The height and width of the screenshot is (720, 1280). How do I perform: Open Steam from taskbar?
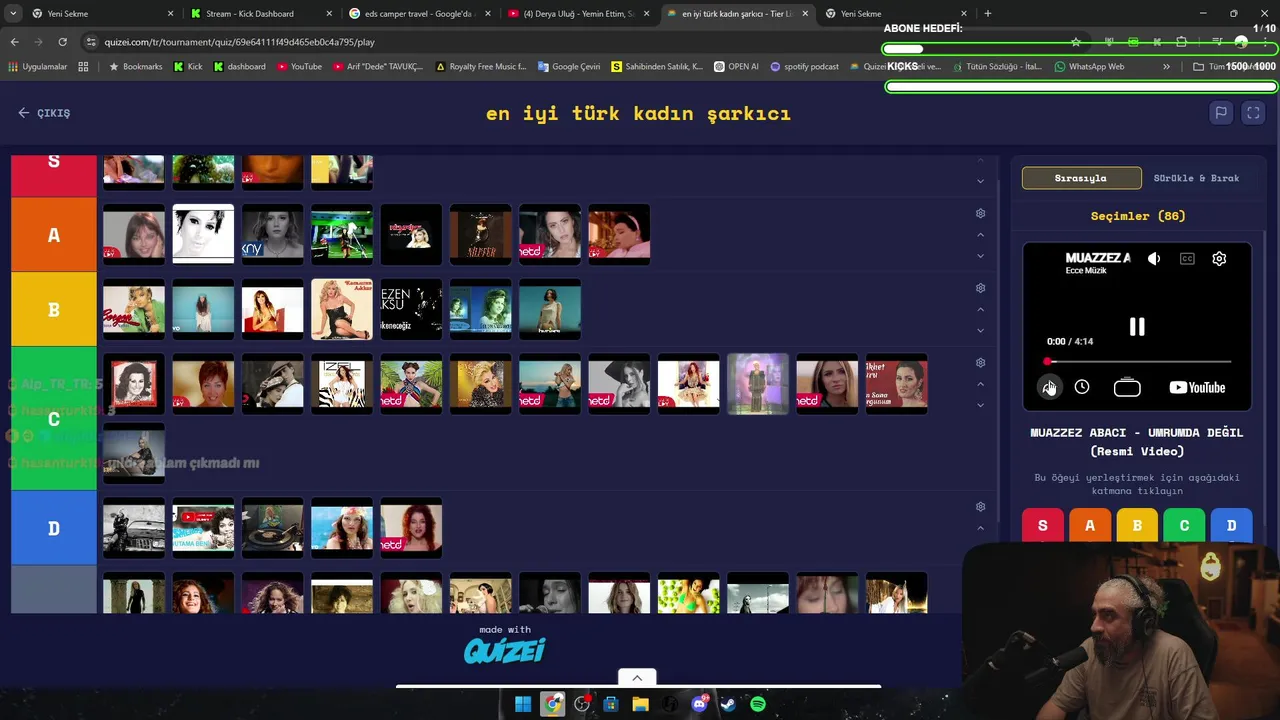[x=728, y=704]
